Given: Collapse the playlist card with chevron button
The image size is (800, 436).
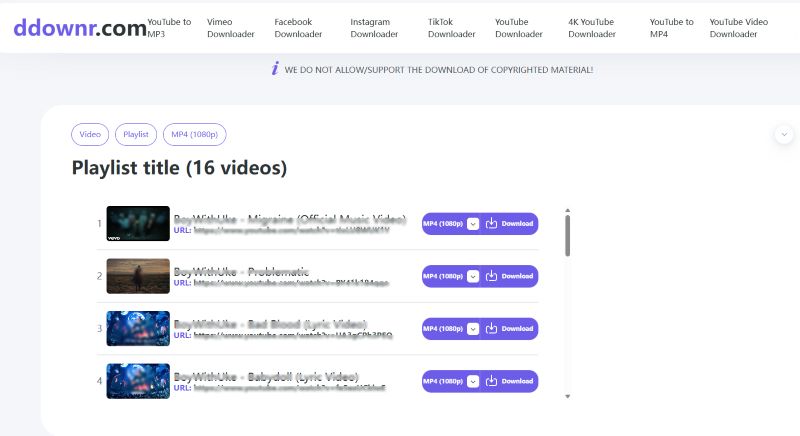Looking at the screenshot, I should click(784, 135).
